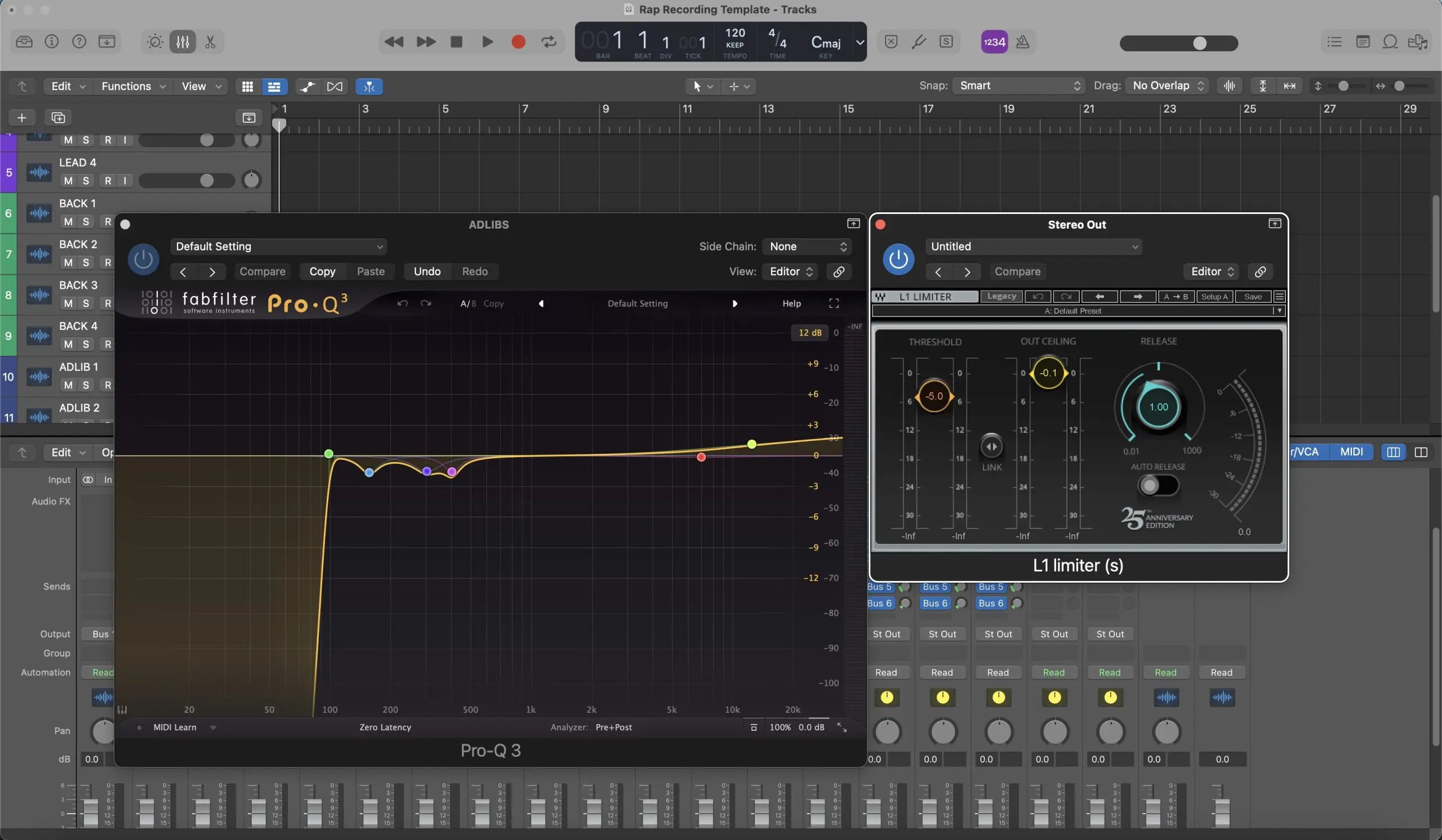Screen dimensions: 1442x840
Task: Click the Add Track plus icon
Action: click(x=22, y=118)
